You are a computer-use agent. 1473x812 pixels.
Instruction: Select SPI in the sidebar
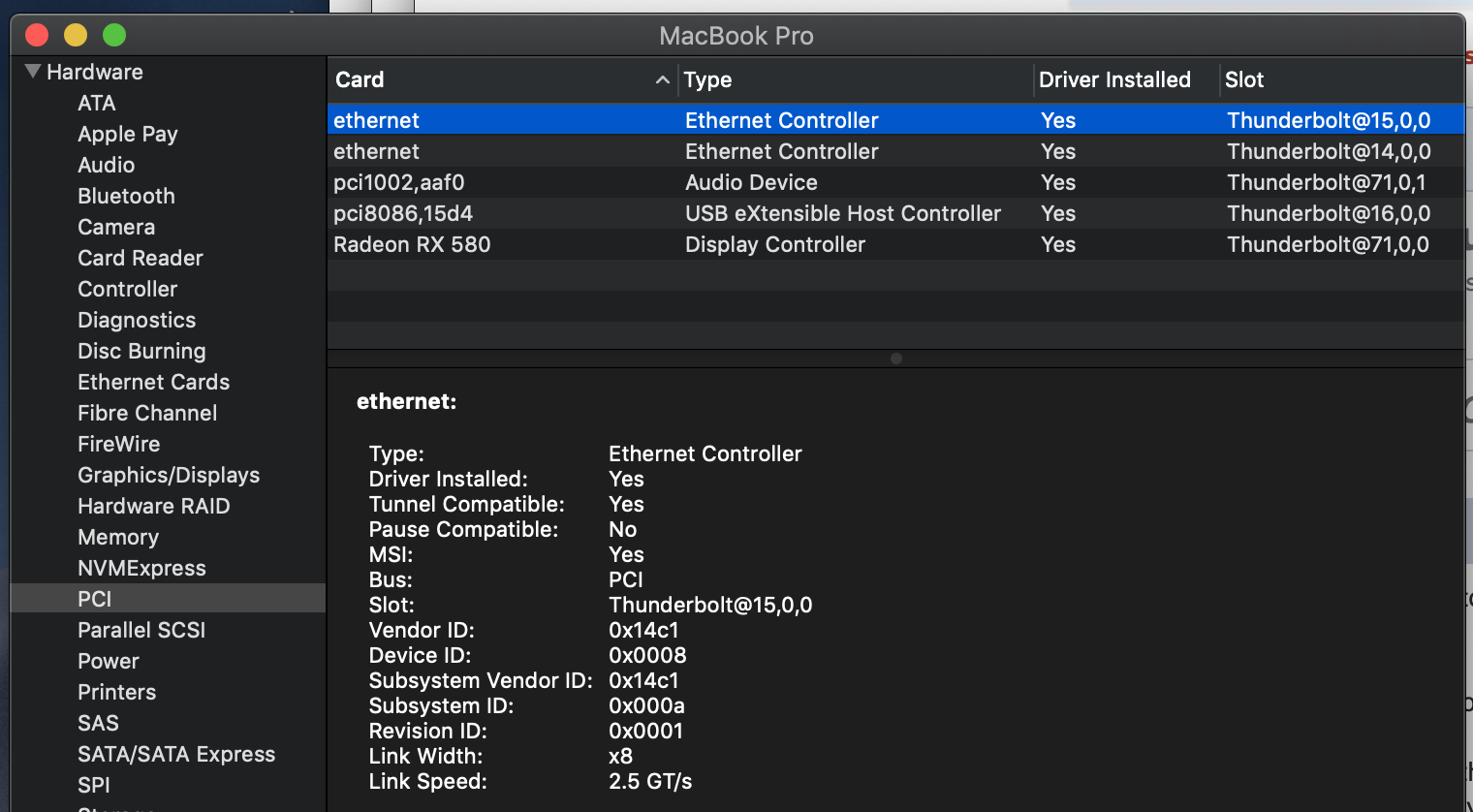click(93, 785)
